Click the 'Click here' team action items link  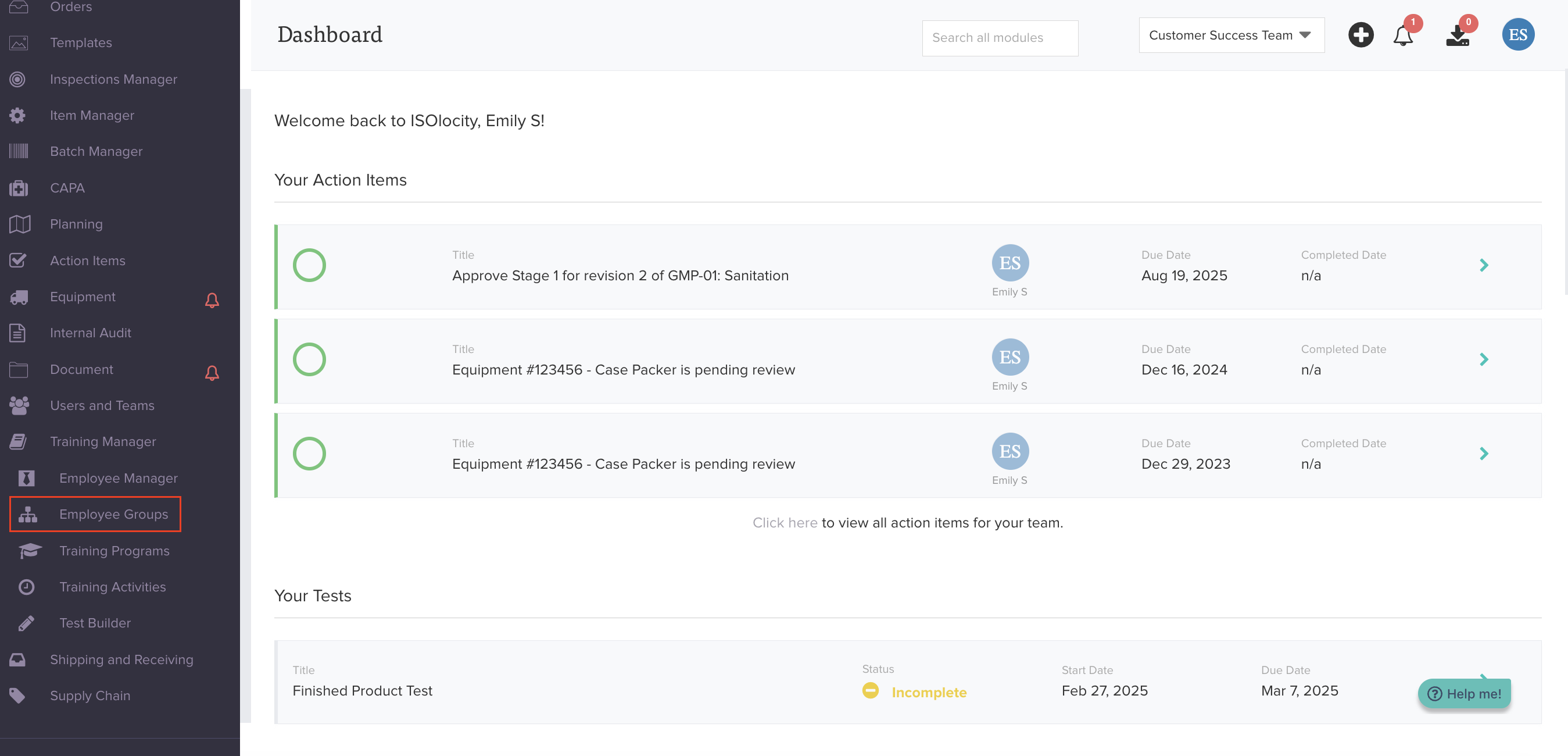pyautogui.click(x=784, y=523)
